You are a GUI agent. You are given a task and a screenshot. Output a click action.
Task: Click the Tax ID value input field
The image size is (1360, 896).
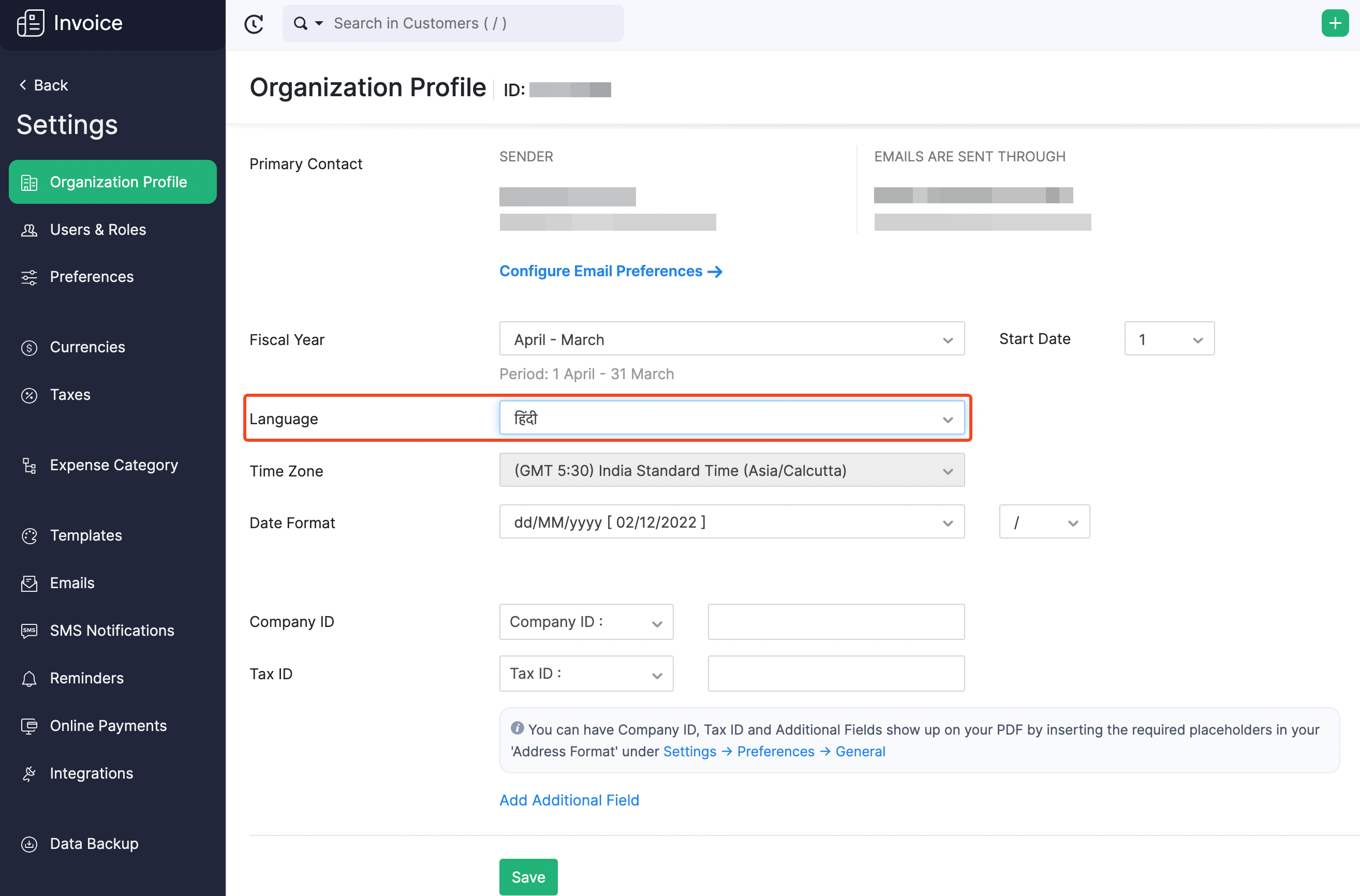pos(835,674)
